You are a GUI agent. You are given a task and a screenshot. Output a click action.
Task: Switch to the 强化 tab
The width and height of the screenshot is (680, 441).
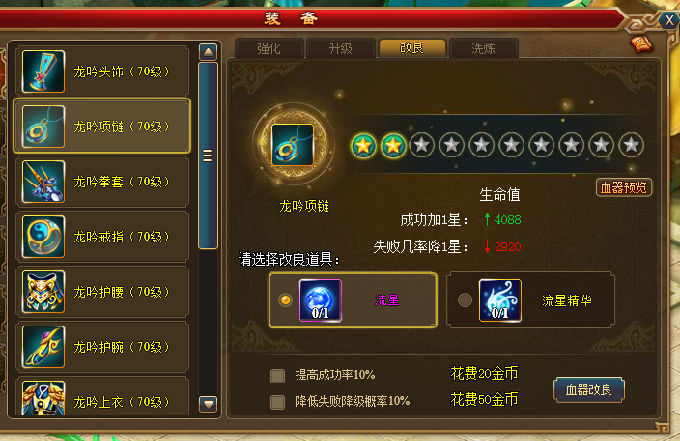click(269, 49)
